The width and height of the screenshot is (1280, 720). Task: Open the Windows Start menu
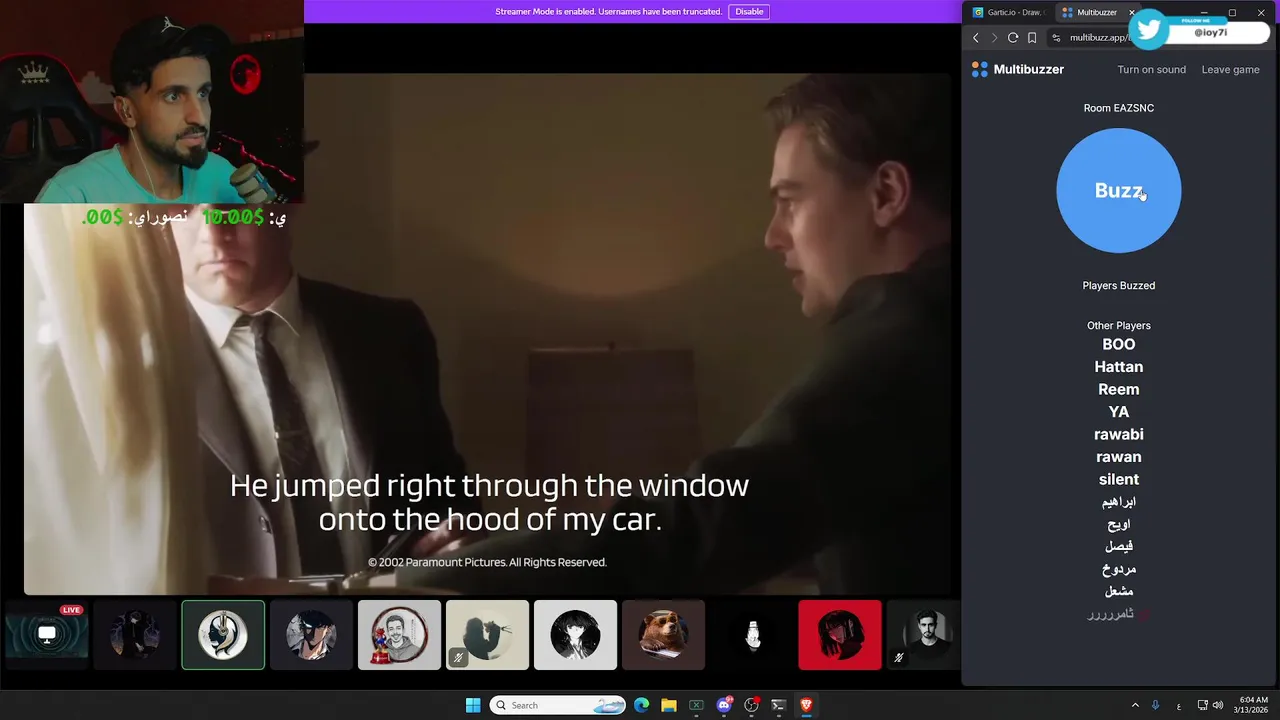point(473,705)
